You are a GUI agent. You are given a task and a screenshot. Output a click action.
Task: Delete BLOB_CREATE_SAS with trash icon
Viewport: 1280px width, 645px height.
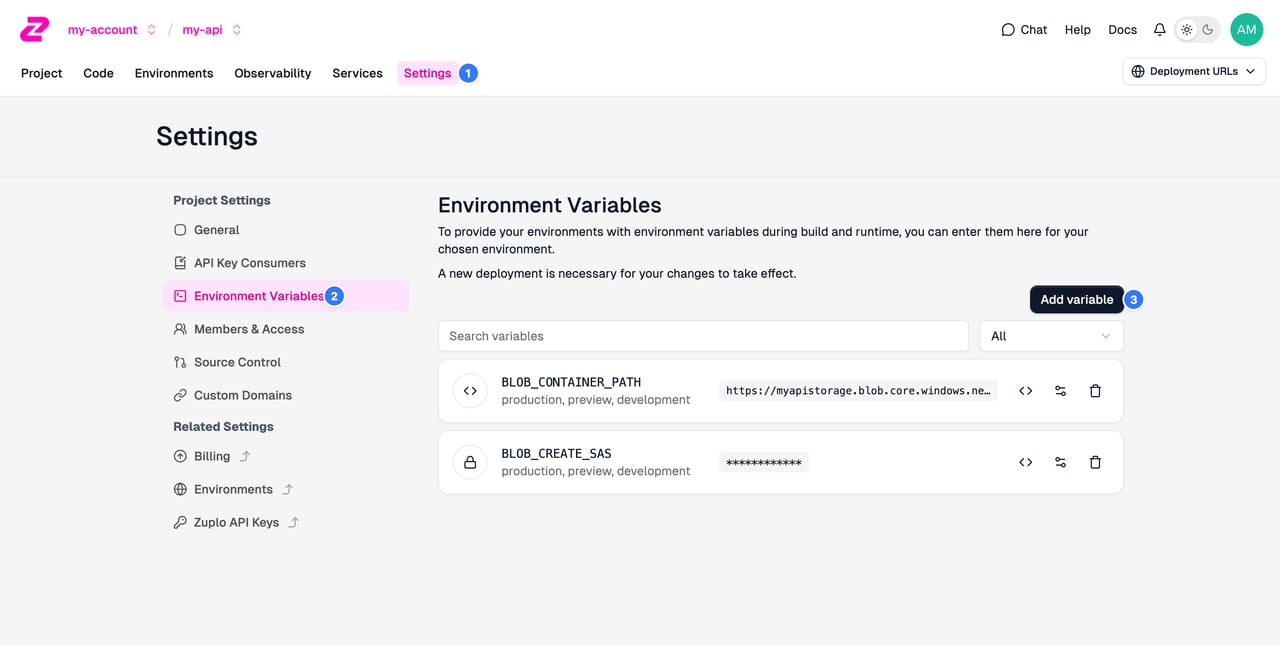pyautogui.click(x=1095, y=462)
